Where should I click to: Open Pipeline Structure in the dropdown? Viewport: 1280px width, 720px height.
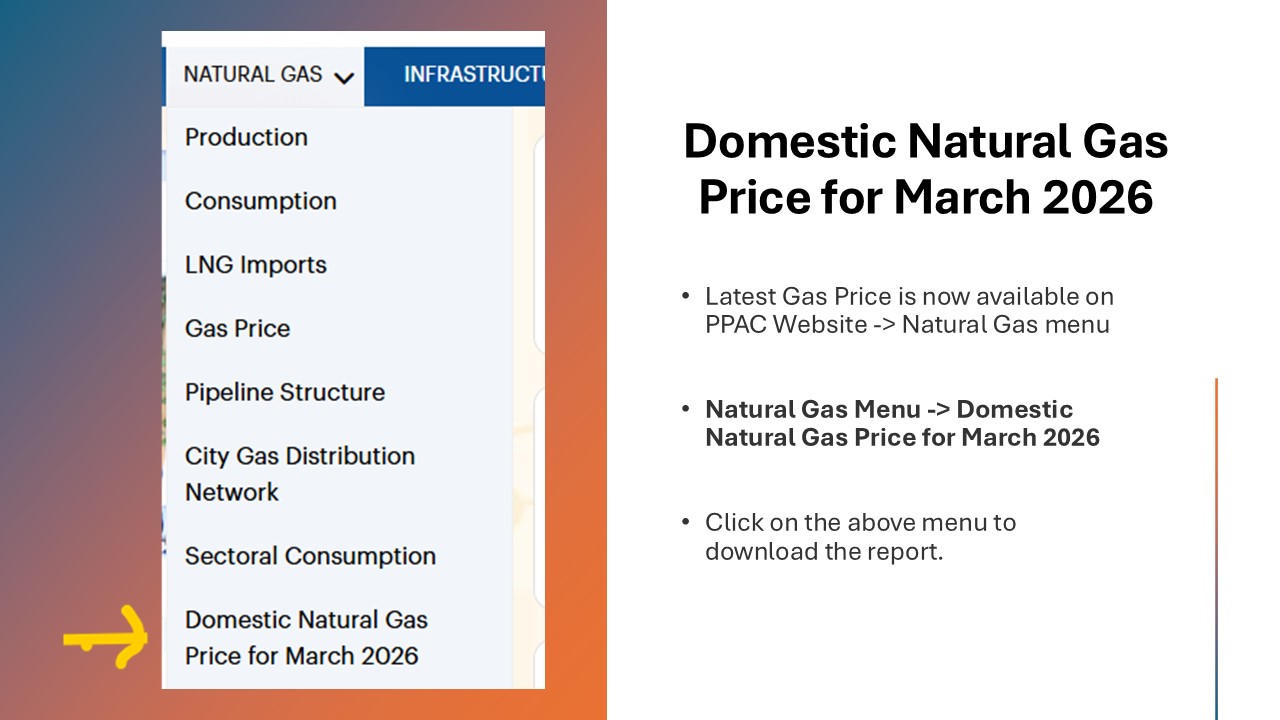[x=285, y=392]
